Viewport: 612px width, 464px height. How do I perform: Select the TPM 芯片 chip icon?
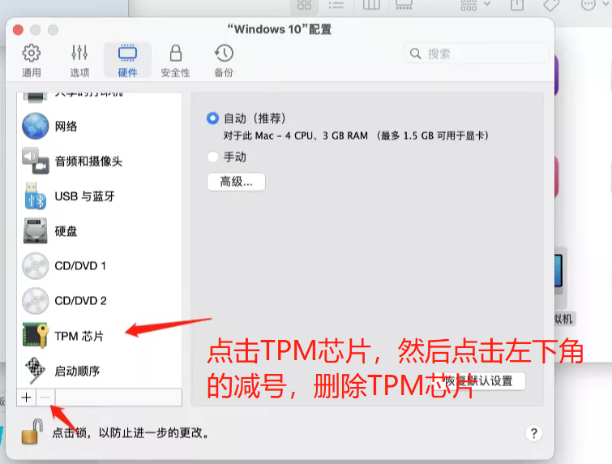tap(36, 336)
